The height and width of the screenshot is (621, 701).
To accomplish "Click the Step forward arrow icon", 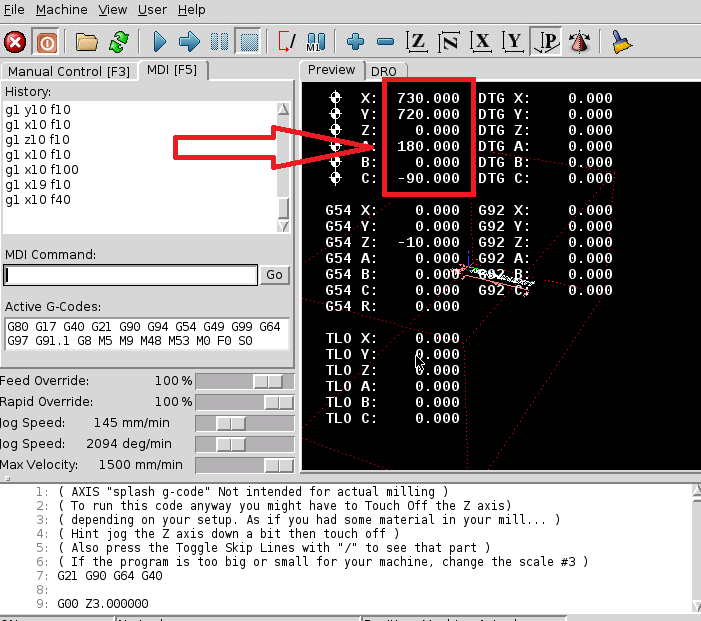I will click(x=189, y=42).
